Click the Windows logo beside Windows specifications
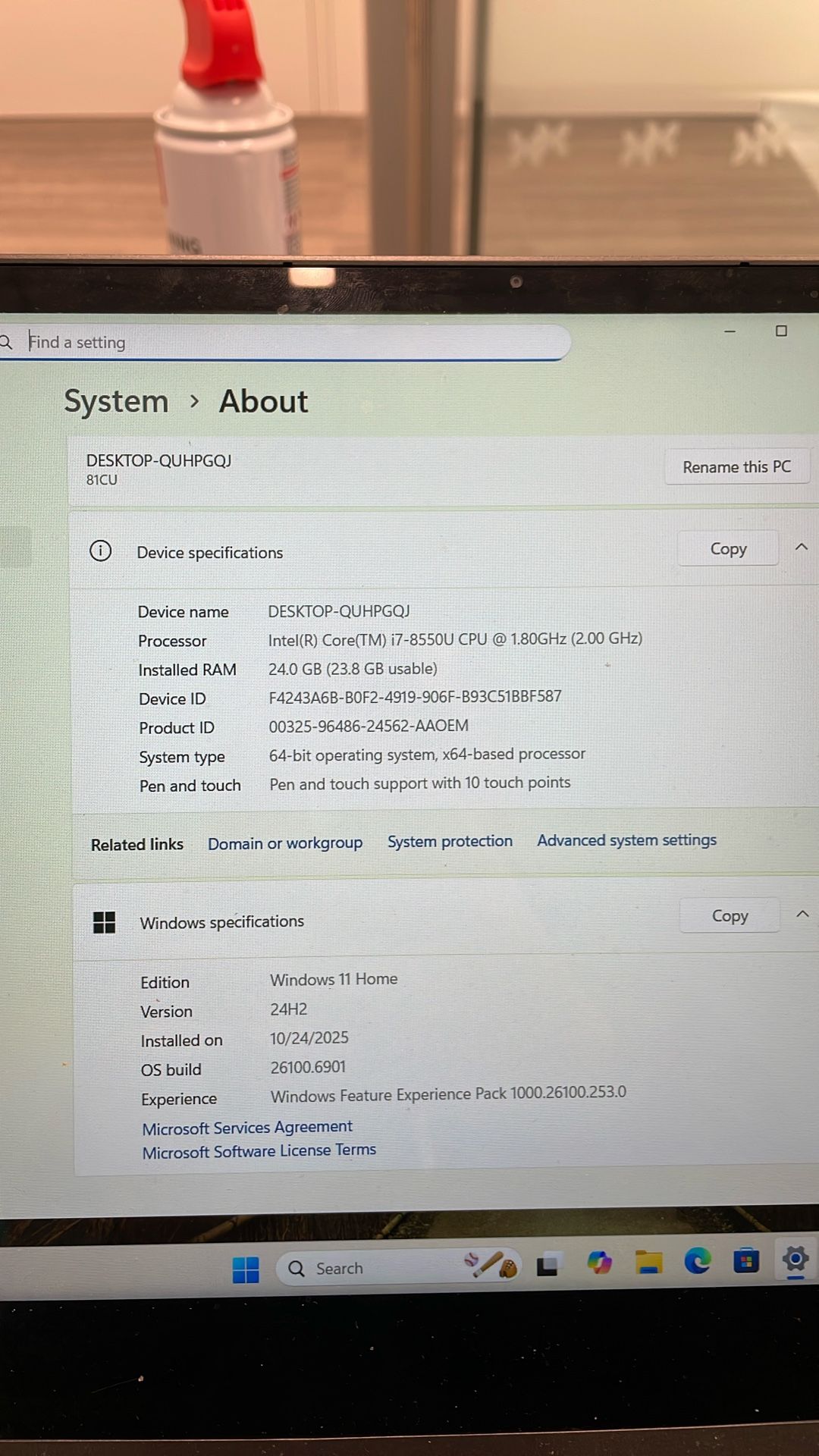 pyautogui.click(x=104, y=923)
